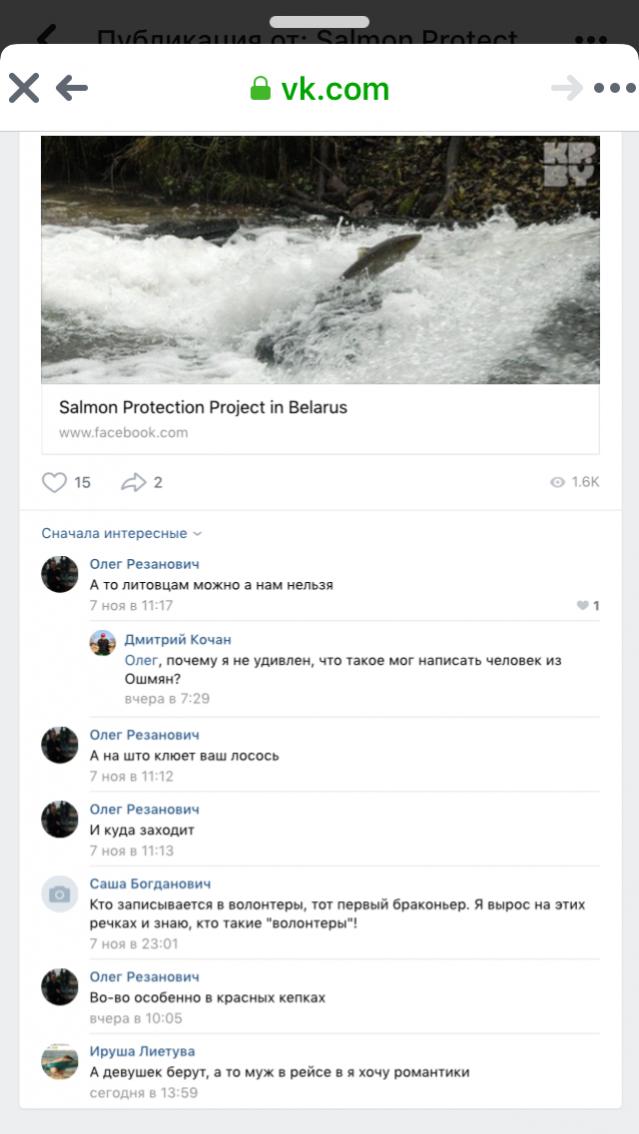
Task: Tap the green padlock security icon
Action: (260, 89)
